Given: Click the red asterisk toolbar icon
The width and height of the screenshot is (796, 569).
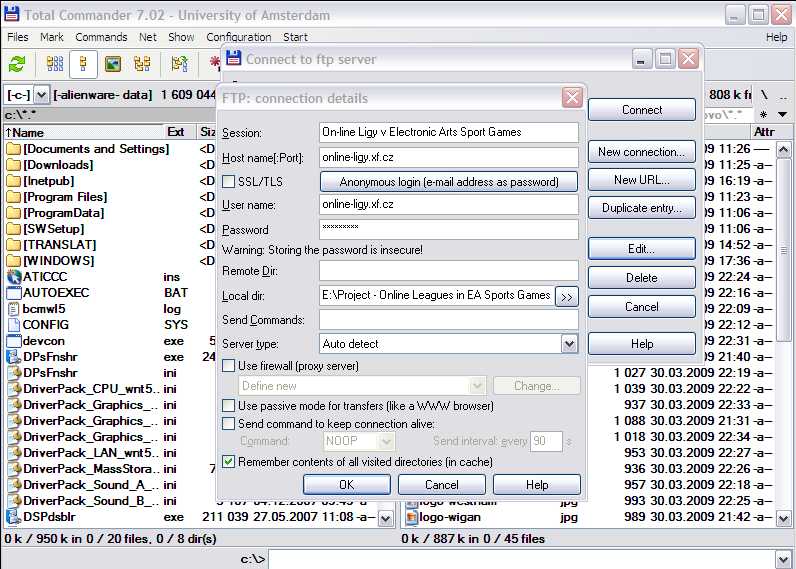Looking at the screenshot, I should 215,62.
